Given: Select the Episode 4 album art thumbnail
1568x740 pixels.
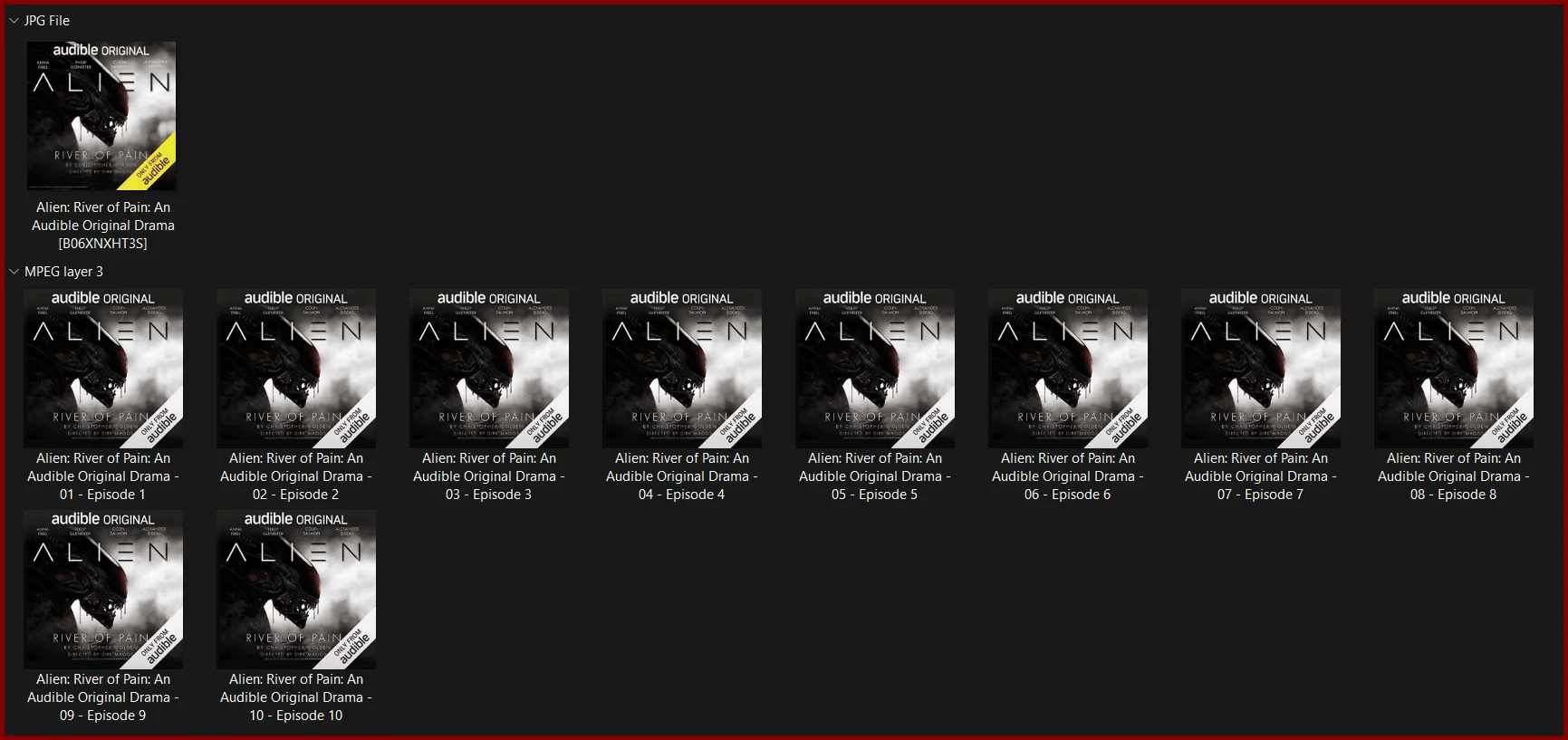Looking at the screenshot, I should coord(682,369).
